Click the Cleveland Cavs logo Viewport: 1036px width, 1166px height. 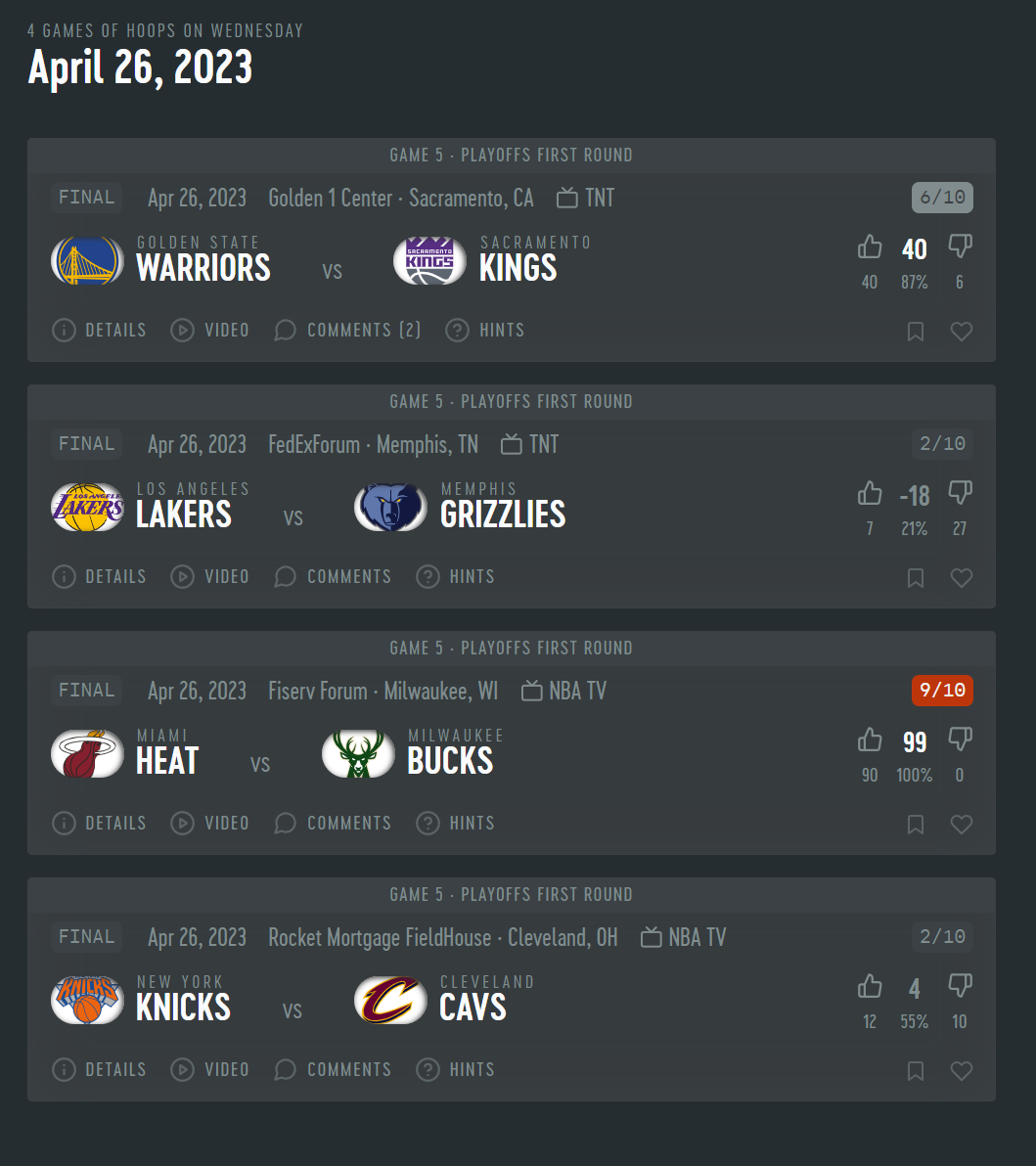[x=390, y=1000]
